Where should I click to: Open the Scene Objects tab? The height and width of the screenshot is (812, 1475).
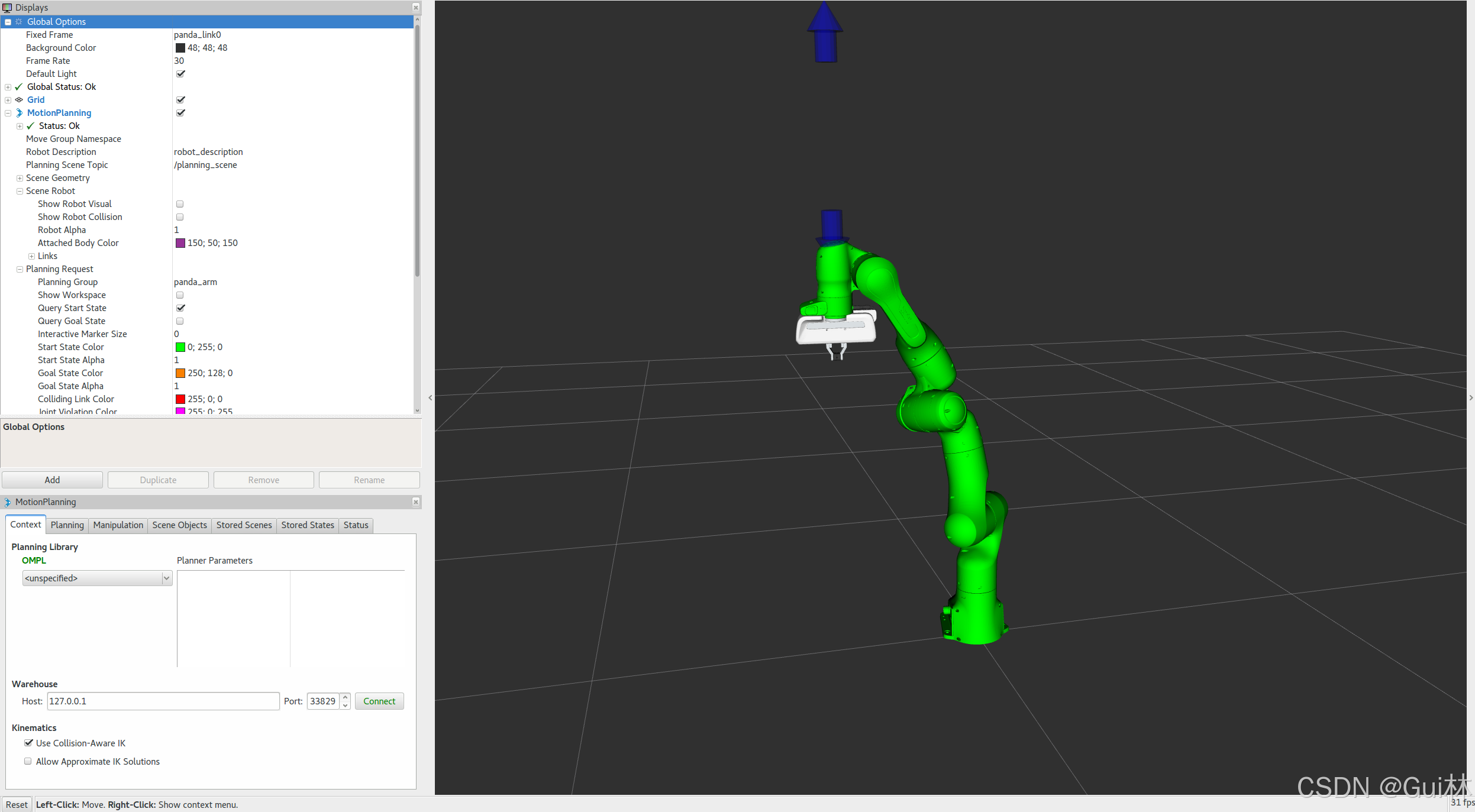pyautogui.click(x=179, y=525)
